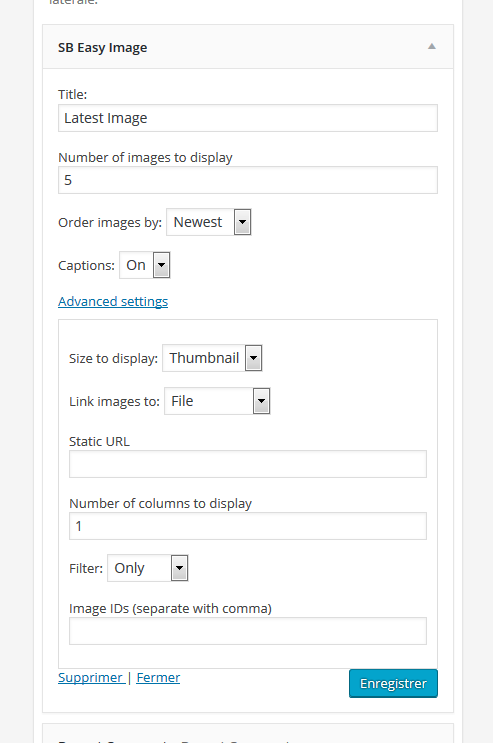The image size is (493, 743).
Task: Click the Image IDs input field
Action: pos(248,631)
